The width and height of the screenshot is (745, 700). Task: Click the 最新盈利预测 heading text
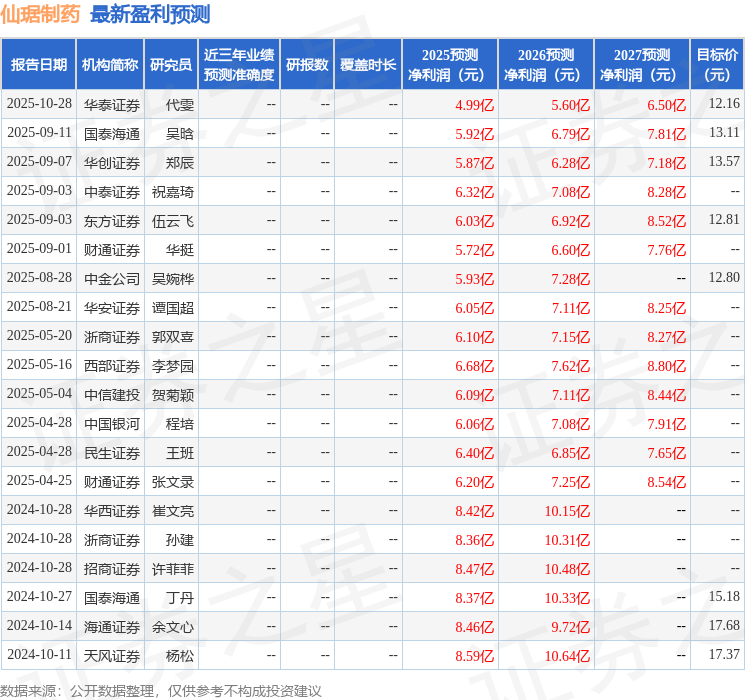[150, 14]
